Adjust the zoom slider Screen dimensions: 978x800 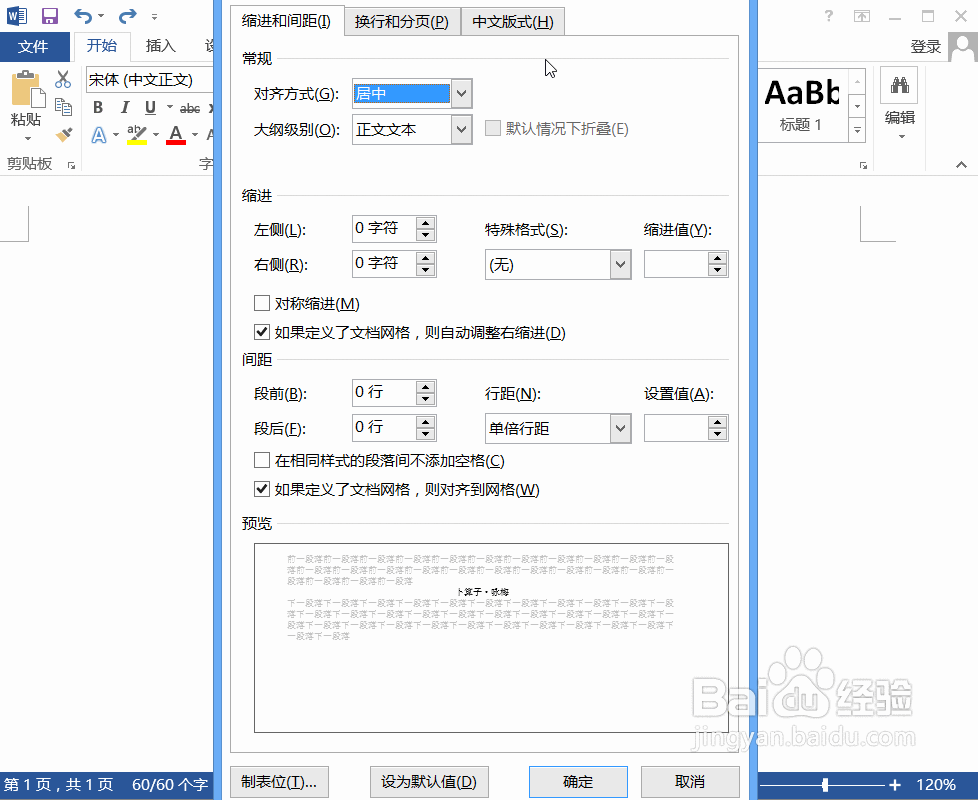tap(825, 784)
